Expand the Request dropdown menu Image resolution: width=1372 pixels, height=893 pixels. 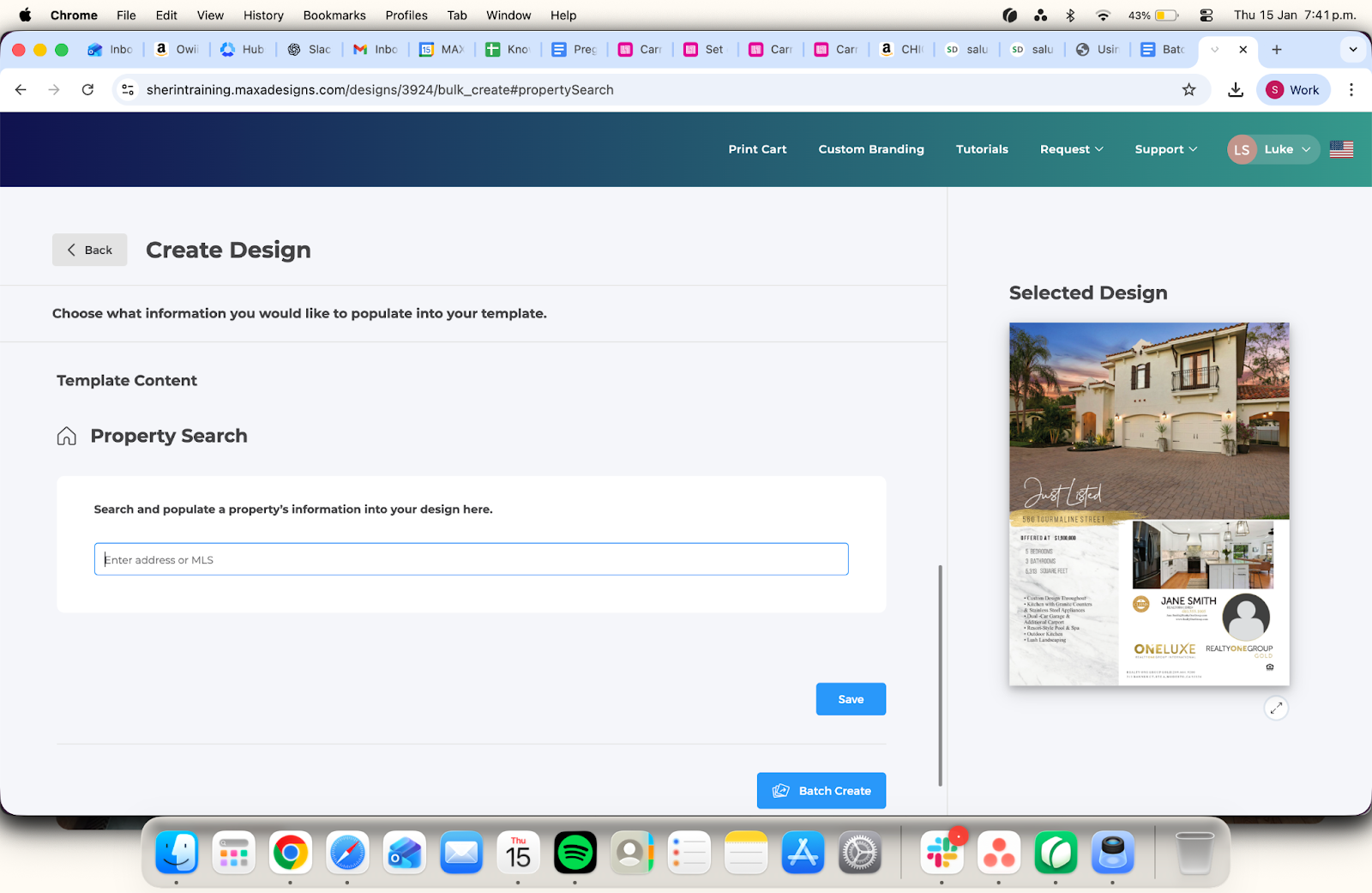point(1071,149)
